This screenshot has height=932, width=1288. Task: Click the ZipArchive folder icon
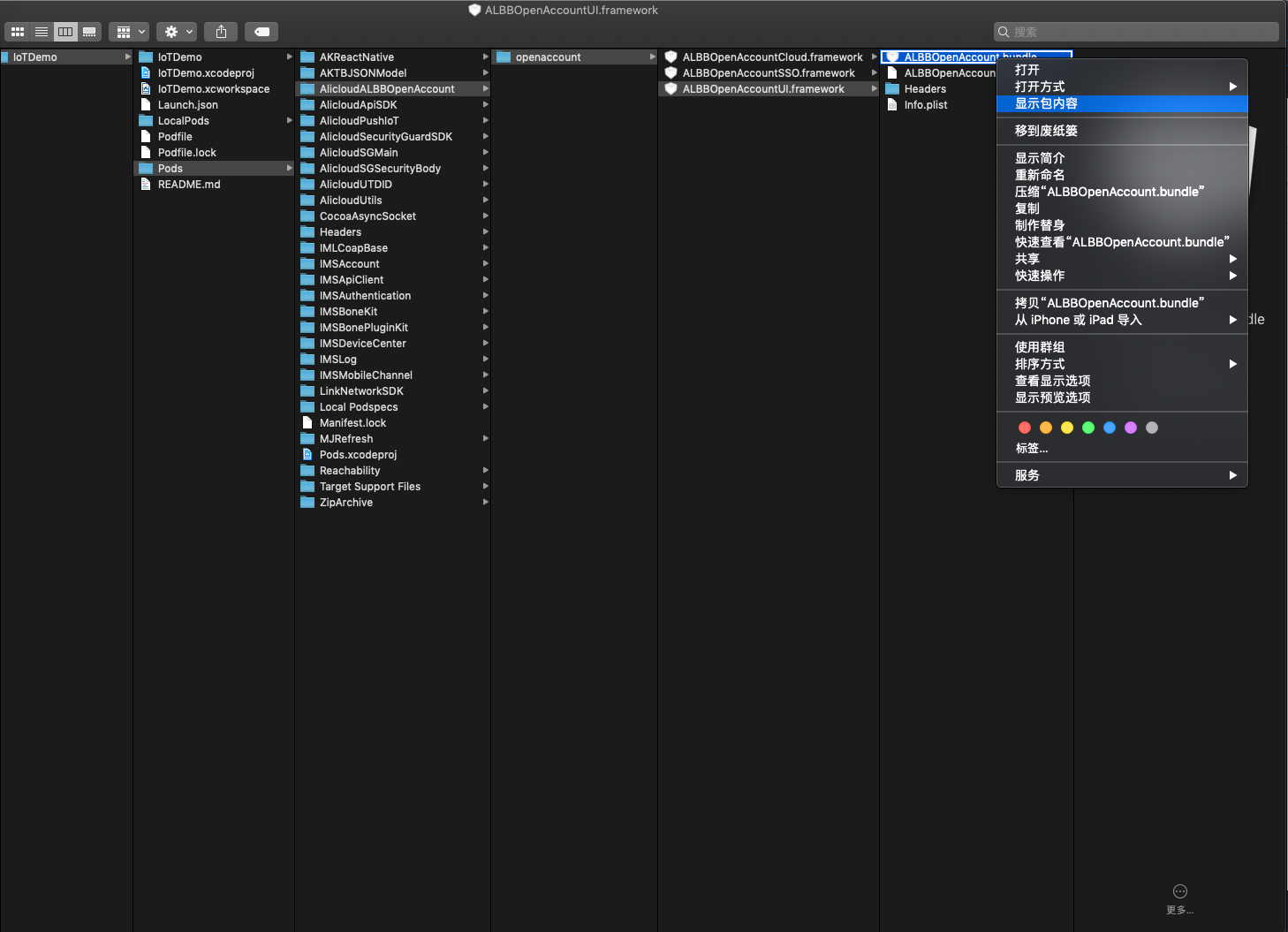click(307, 503)
